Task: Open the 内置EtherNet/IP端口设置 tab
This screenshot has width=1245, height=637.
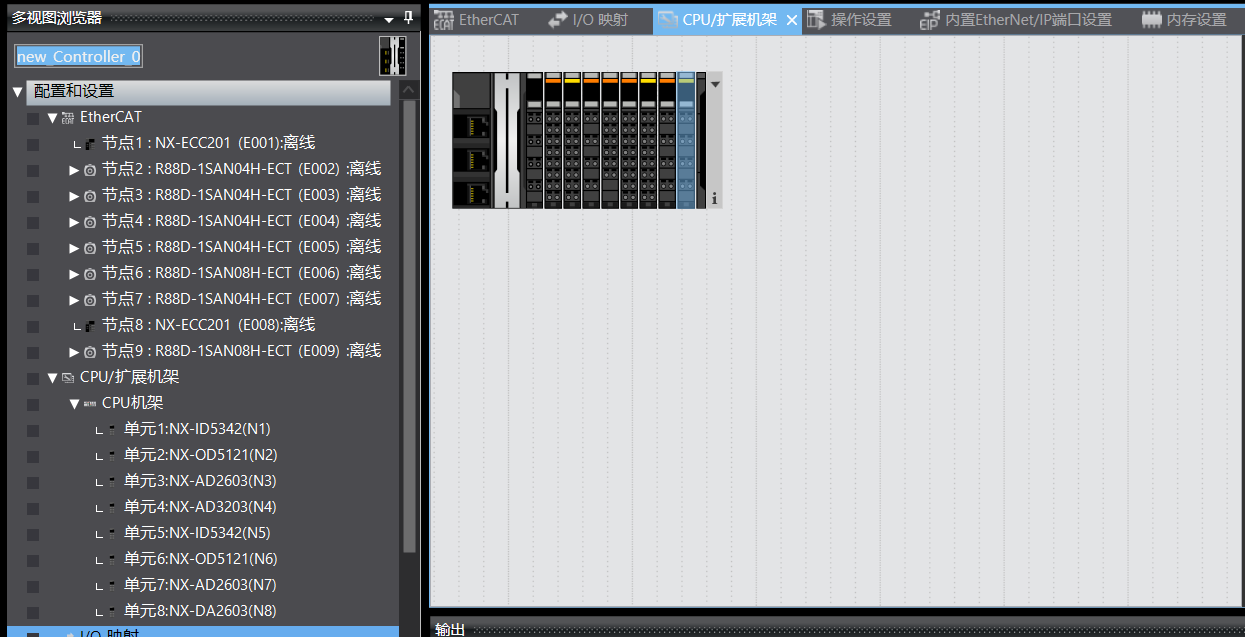Action: tap(1015, 20)
